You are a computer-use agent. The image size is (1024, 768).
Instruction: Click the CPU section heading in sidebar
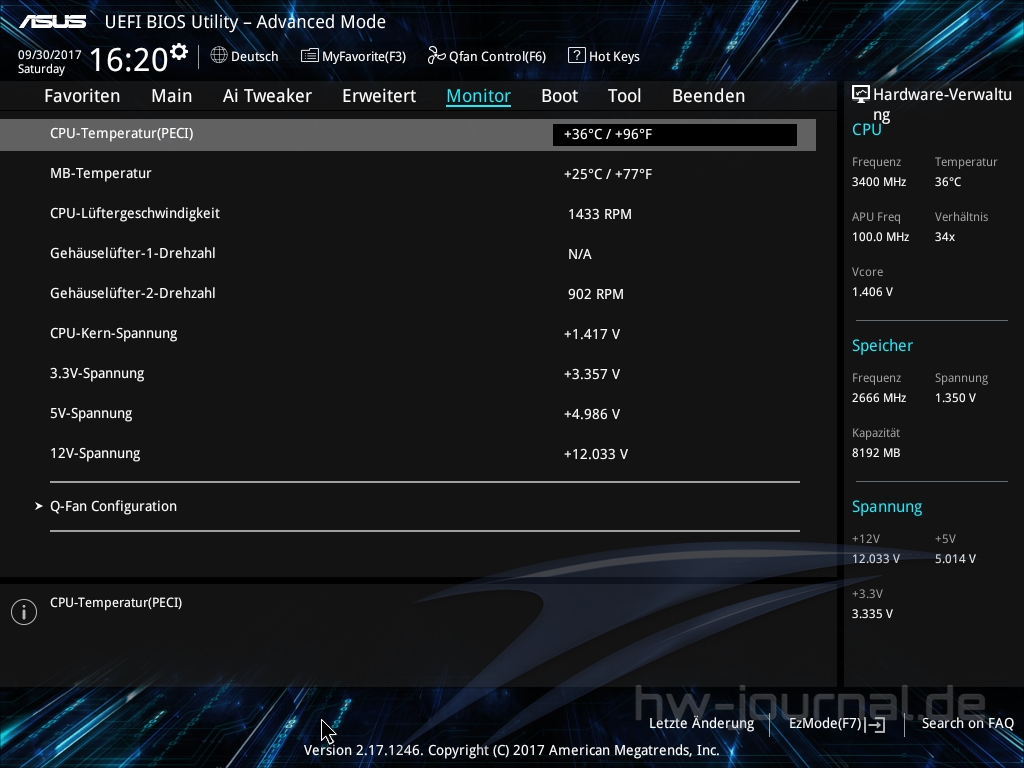click(x=867, y=129)
